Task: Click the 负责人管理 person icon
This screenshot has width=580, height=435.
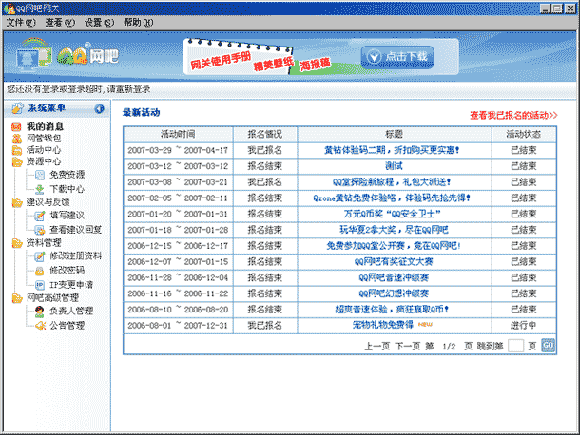Action: (40, 311)
